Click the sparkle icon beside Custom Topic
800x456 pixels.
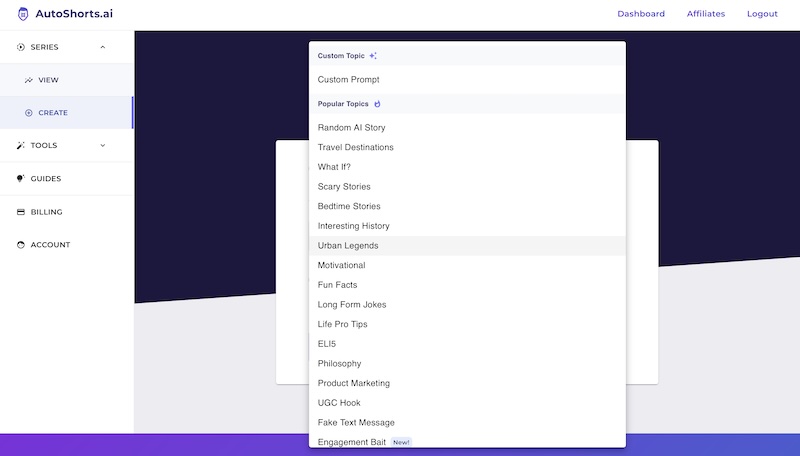373,56
